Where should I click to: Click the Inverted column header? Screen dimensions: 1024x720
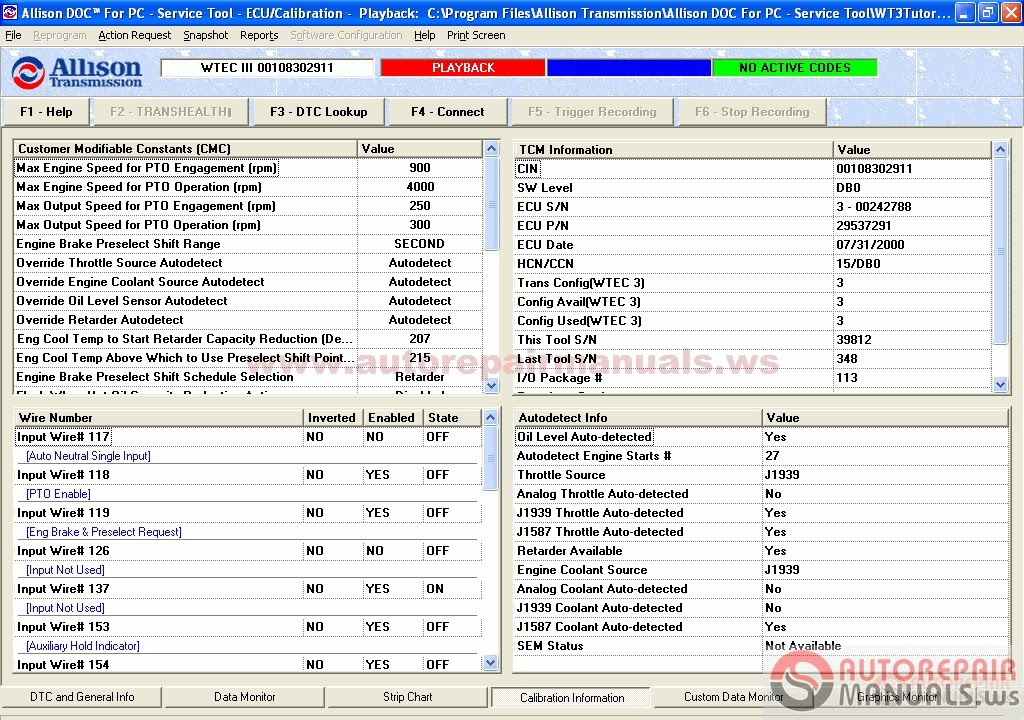point(333,417)
